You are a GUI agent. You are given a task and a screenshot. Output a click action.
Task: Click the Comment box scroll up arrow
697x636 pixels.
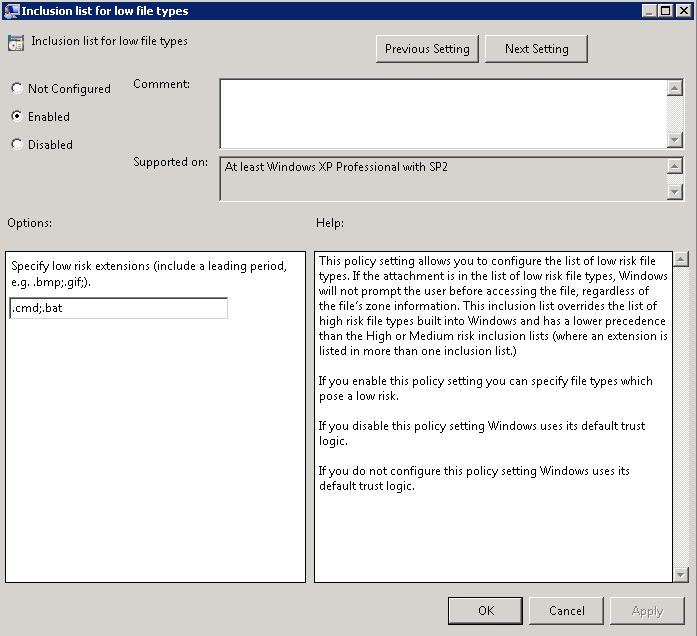[675, 88]
